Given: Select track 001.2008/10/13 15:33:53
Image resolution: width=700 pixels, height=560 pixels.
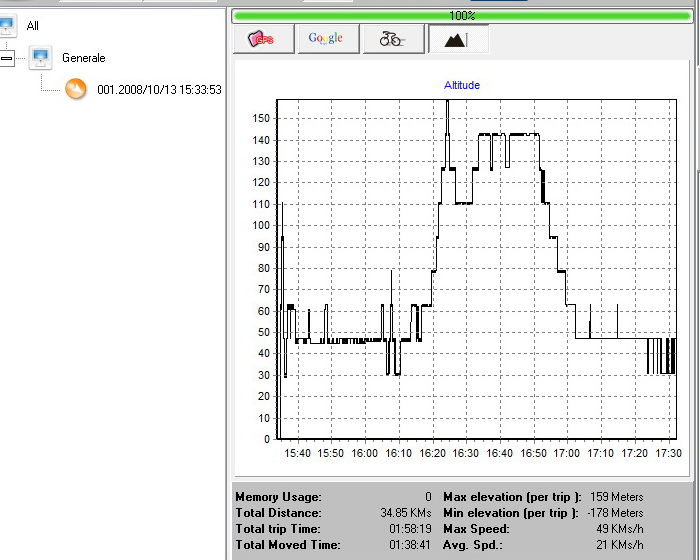Looking at the screenshot, I should pyautogui.click(x=159, y=90).
